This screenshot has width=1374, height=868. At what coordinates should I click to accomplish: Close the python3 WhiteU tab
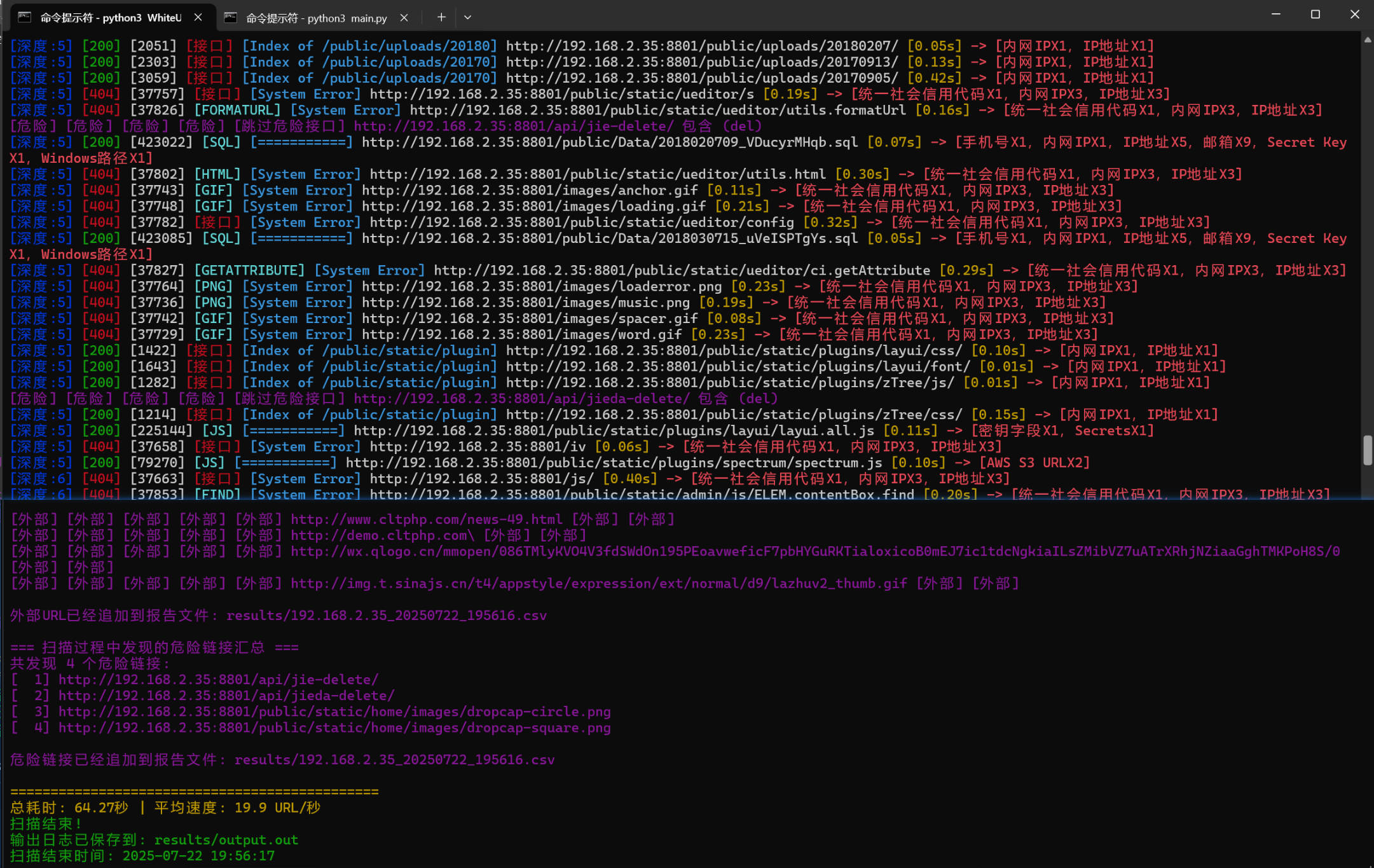[x=198, y=17]
